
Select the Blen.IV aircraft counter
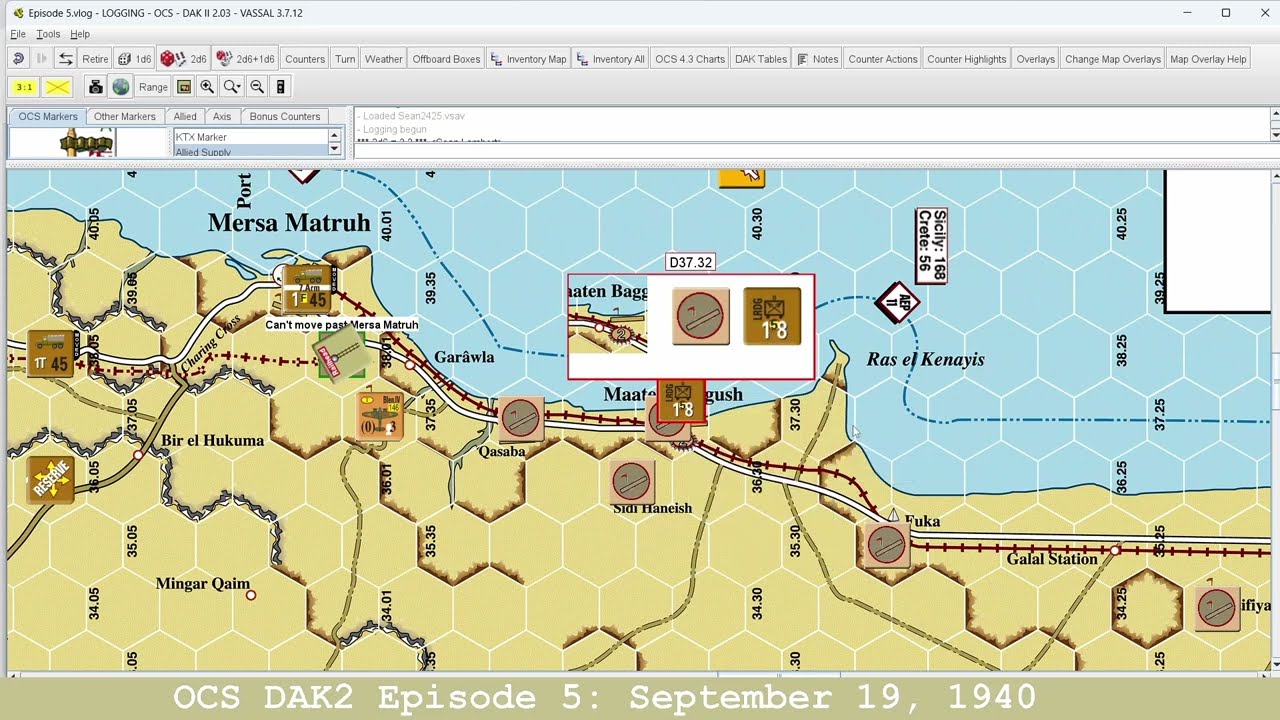coord(380,417)
